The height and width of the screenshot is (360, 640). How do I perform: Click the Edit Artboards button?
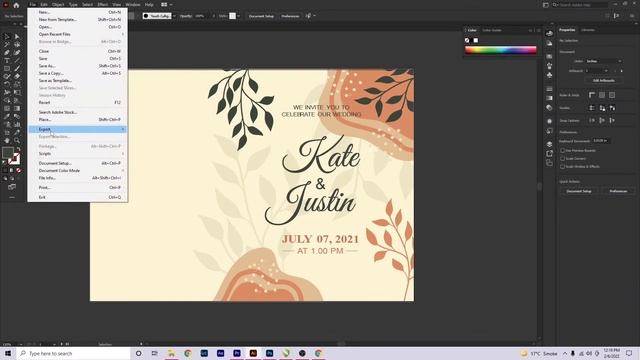(604, 80)
